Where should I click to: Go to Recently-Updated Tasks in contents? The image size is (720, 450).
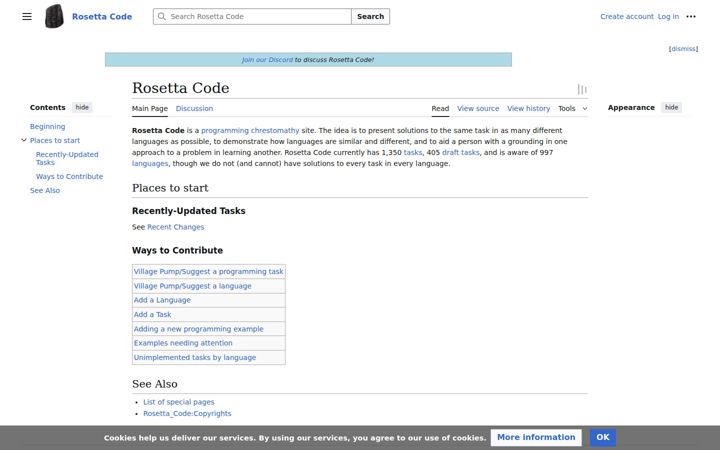click(x=67, y=158)
